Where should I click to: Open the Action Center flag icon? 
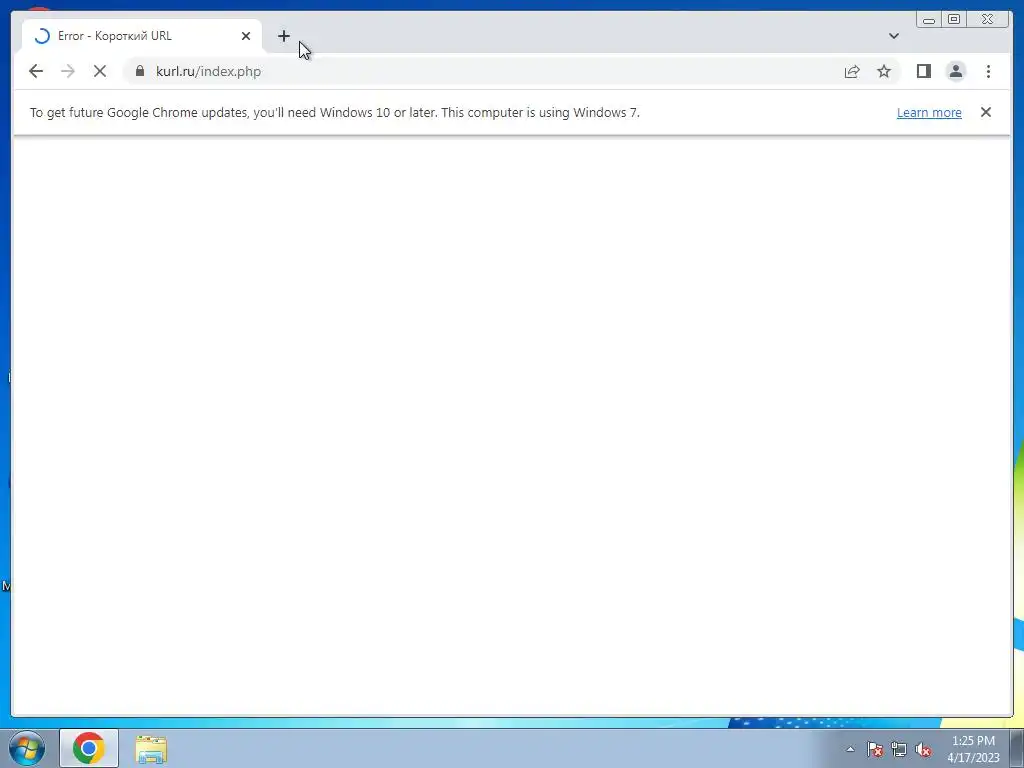click(x=874, y=749)
